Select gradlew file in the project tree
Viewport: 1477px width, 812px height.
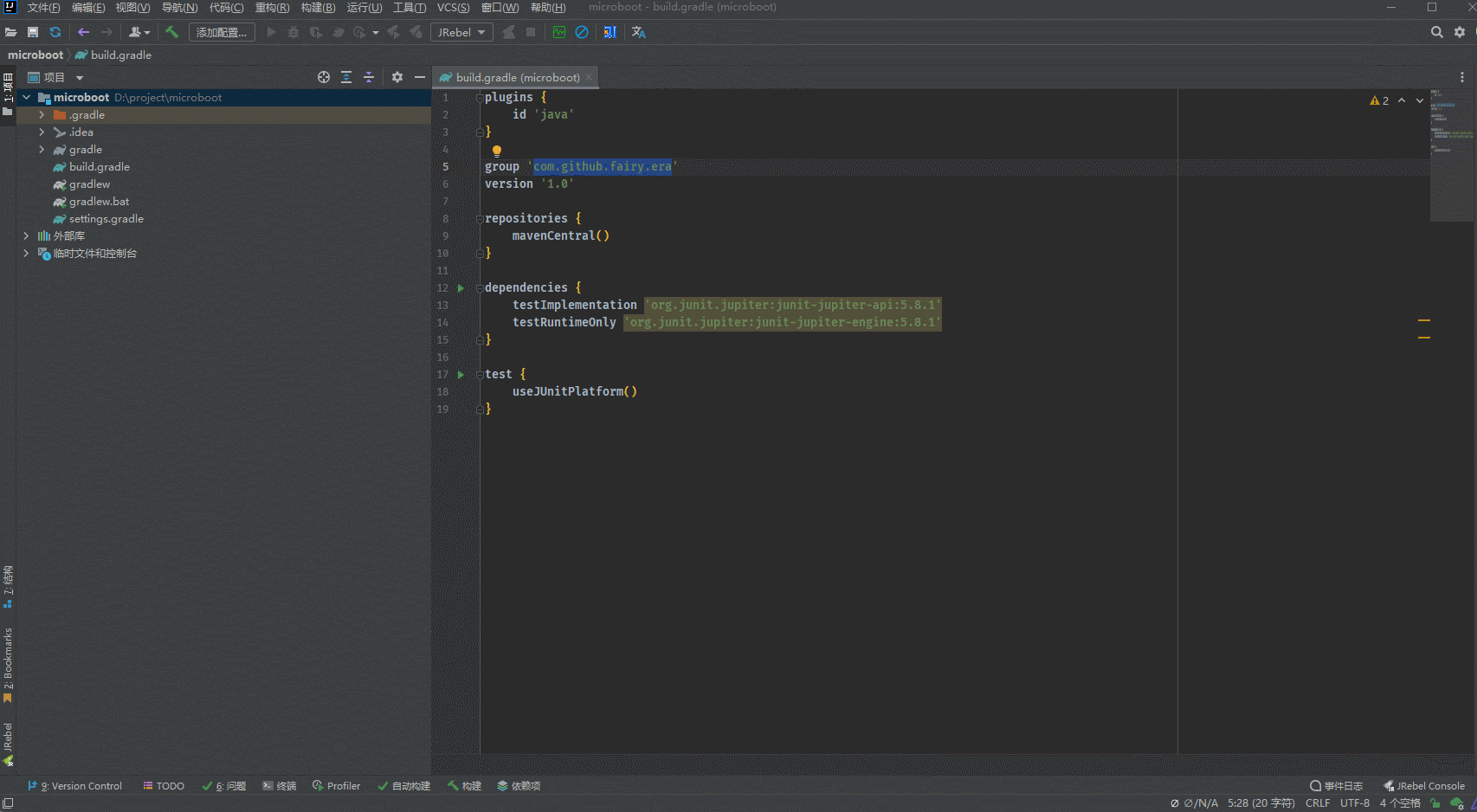89,184
